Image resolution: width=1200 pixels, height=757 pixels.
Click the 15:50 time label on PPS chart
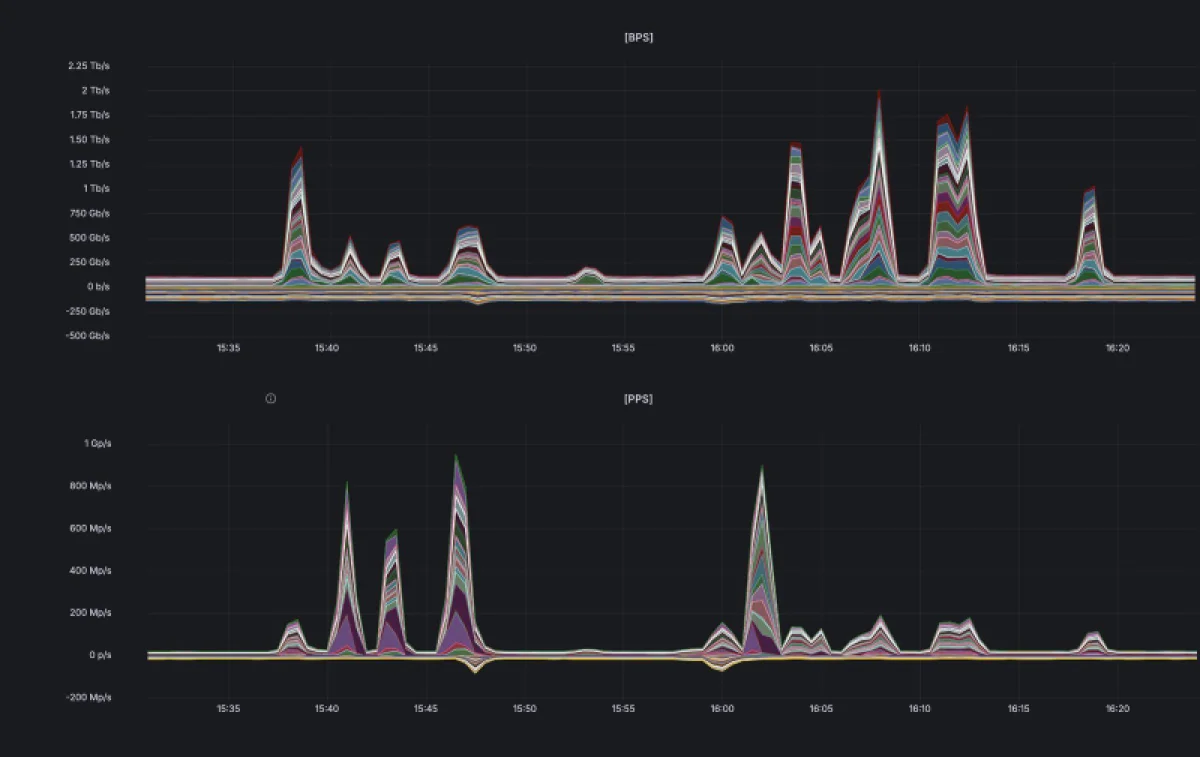click(x=524, y=710)
